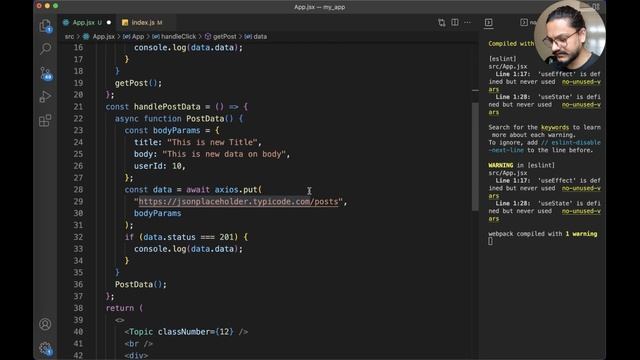Screen dimensions: 640x360
Task: Click PostData(); call on line 36
Action: 141,284
